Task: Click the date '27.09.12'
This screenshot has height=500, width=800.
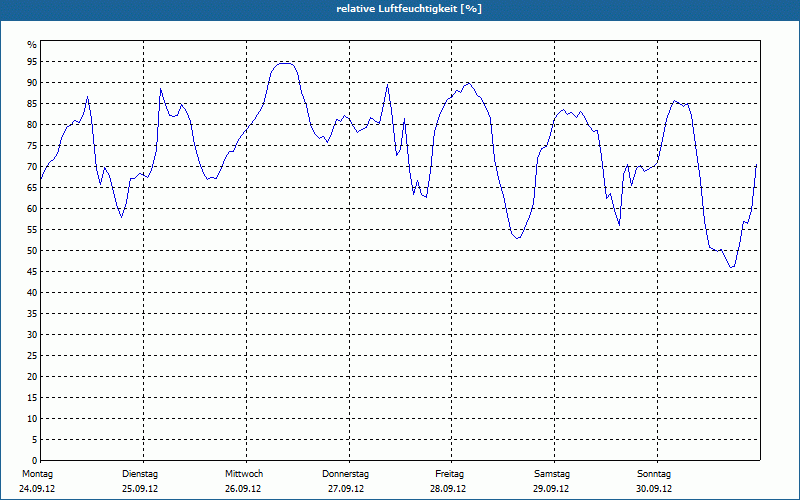Action: click(x=346, y=489)
